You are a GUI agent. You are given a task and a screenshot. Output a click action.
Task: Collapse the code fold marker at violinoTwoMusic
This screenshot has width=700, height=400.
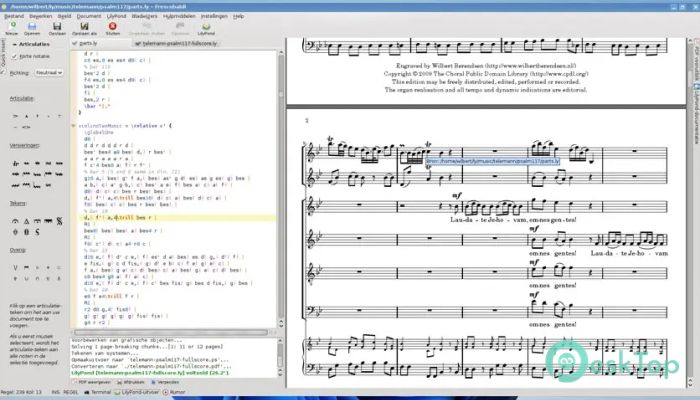coord(74,126)
